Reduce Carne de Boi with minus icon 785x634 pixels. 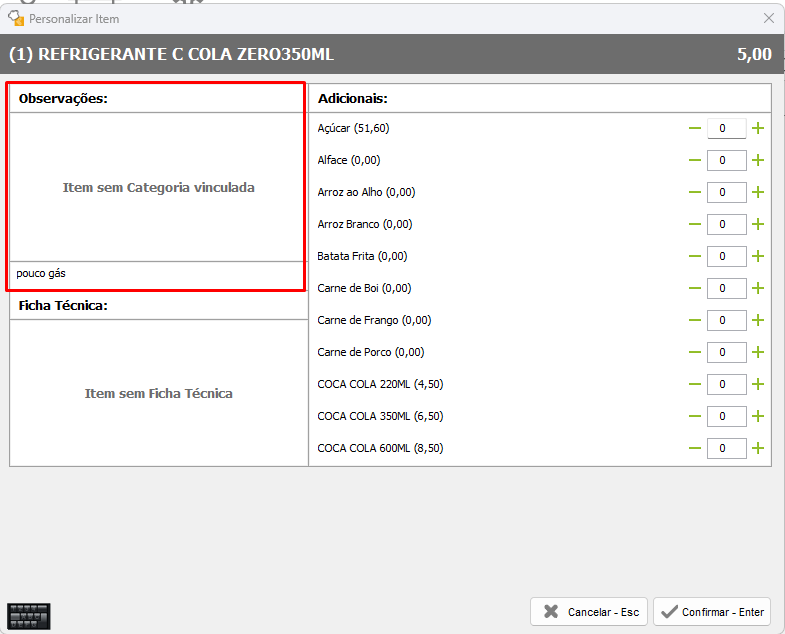tap(694, 288)
